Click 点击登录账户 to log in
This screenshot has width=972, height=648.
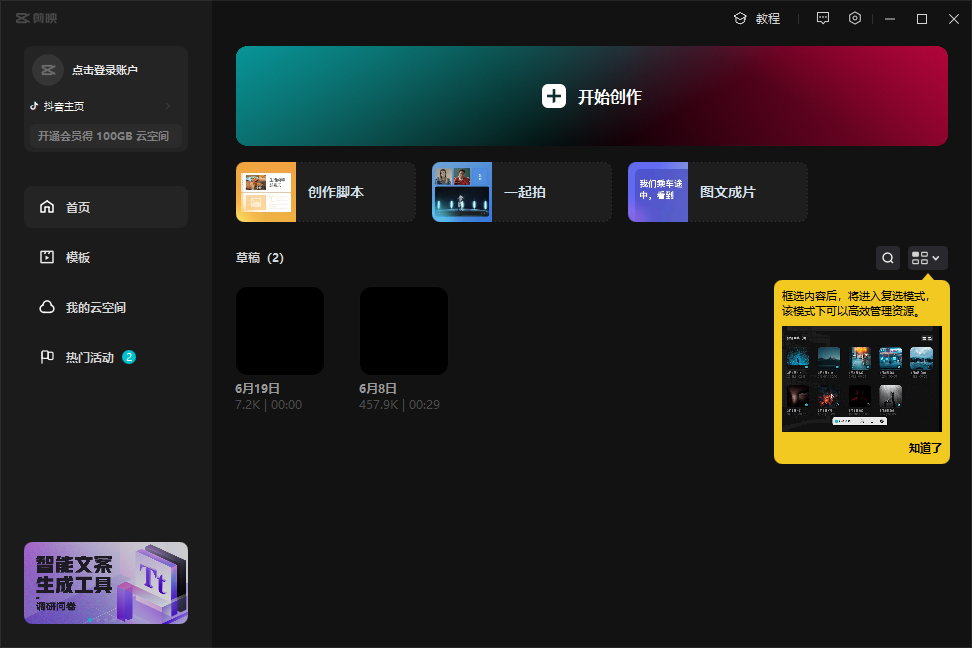105,70
